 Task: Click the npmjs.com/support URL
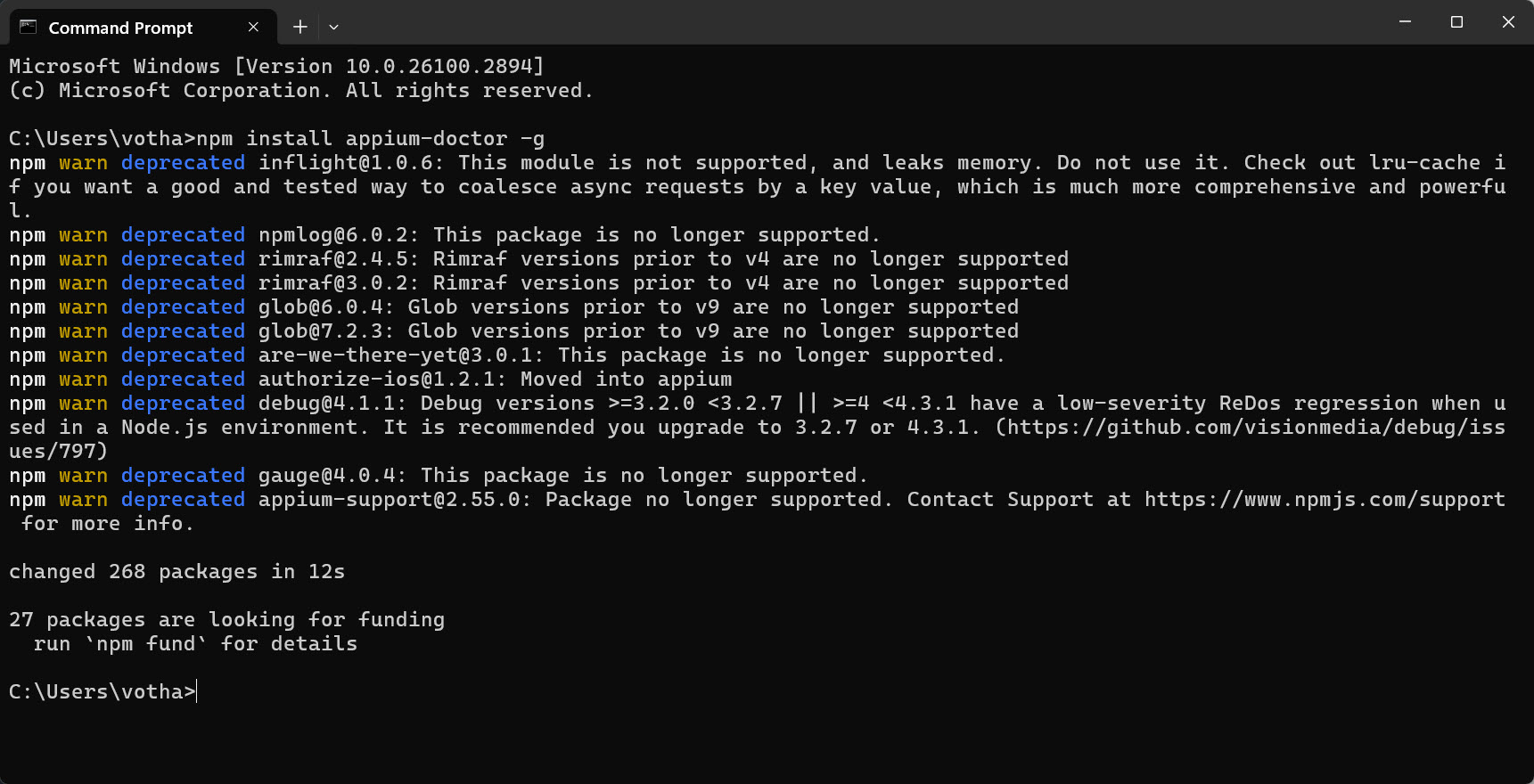(1325, 500)
